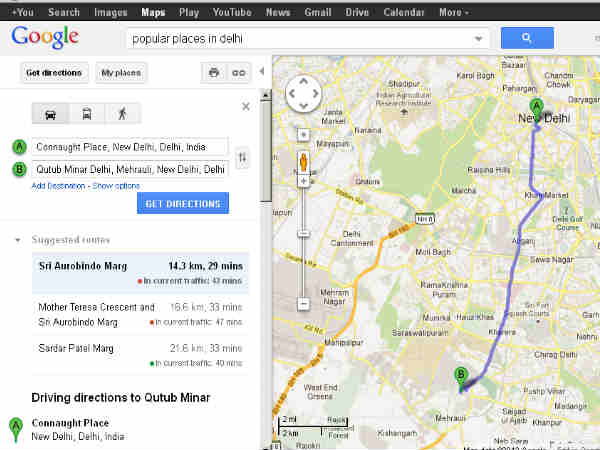Click the Google logo
This screenshot has width=600, height=450.
pyautogui.click(x=45, y=38)
